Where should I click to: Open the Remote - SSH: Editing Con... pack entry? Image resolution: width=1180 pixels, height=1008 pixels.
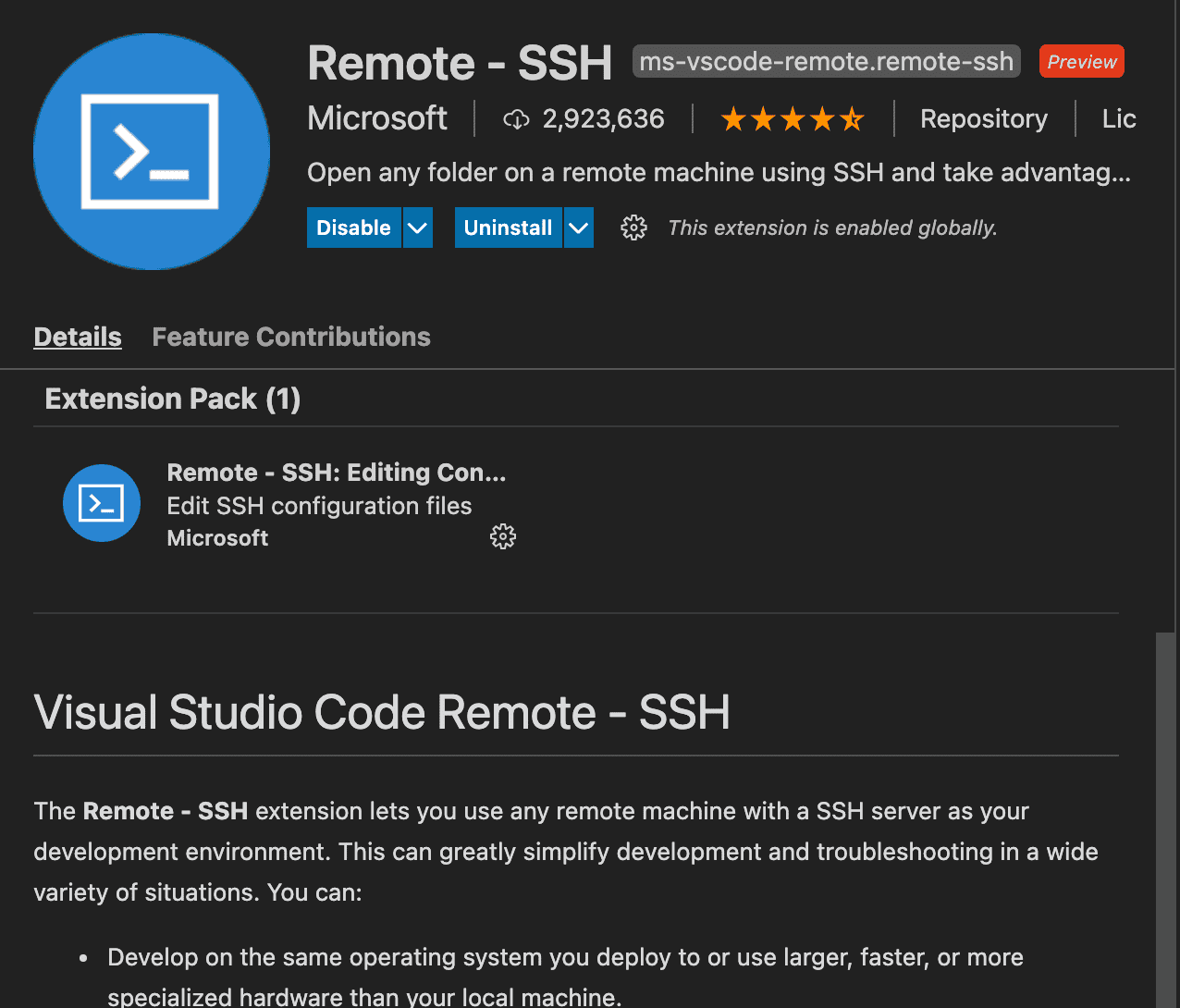(337, 473)
